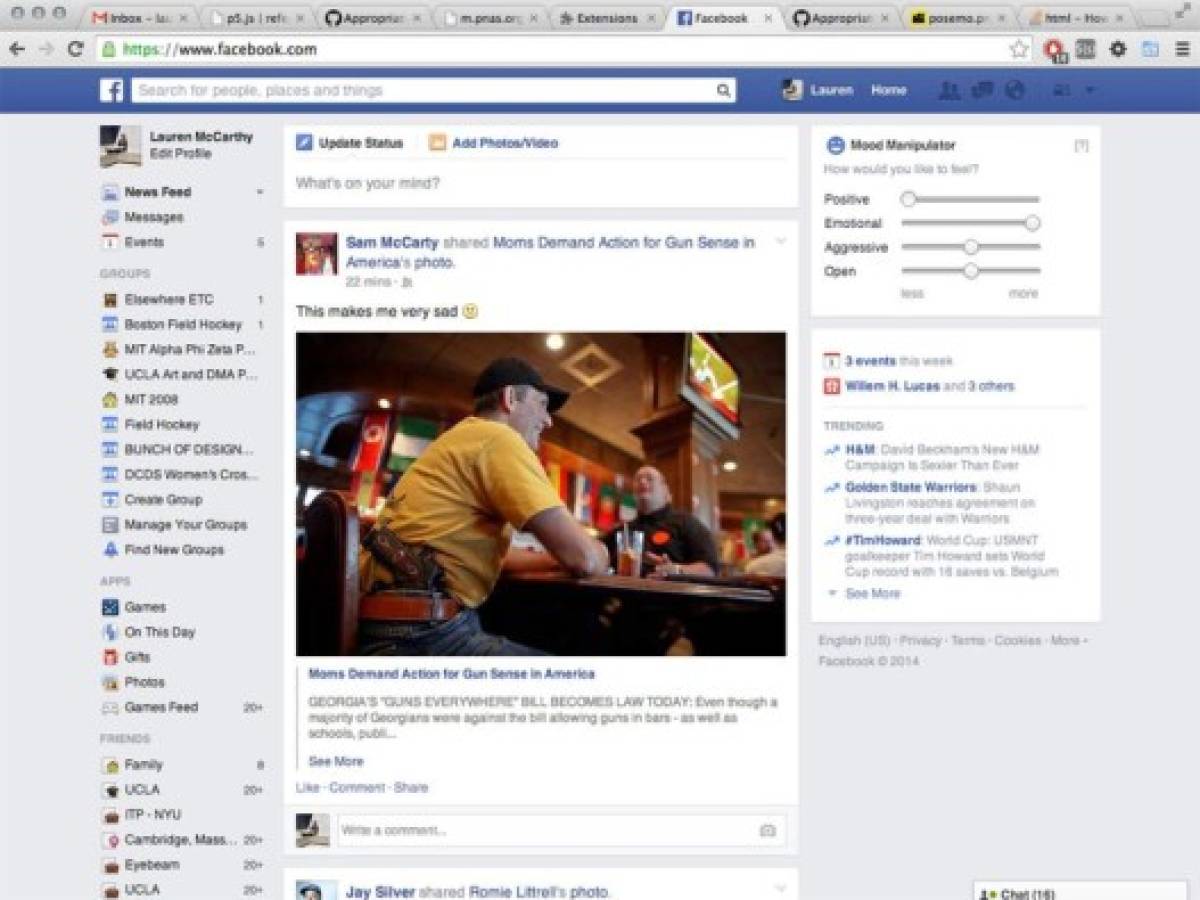Open Photos in sidebar

[144, 682]
